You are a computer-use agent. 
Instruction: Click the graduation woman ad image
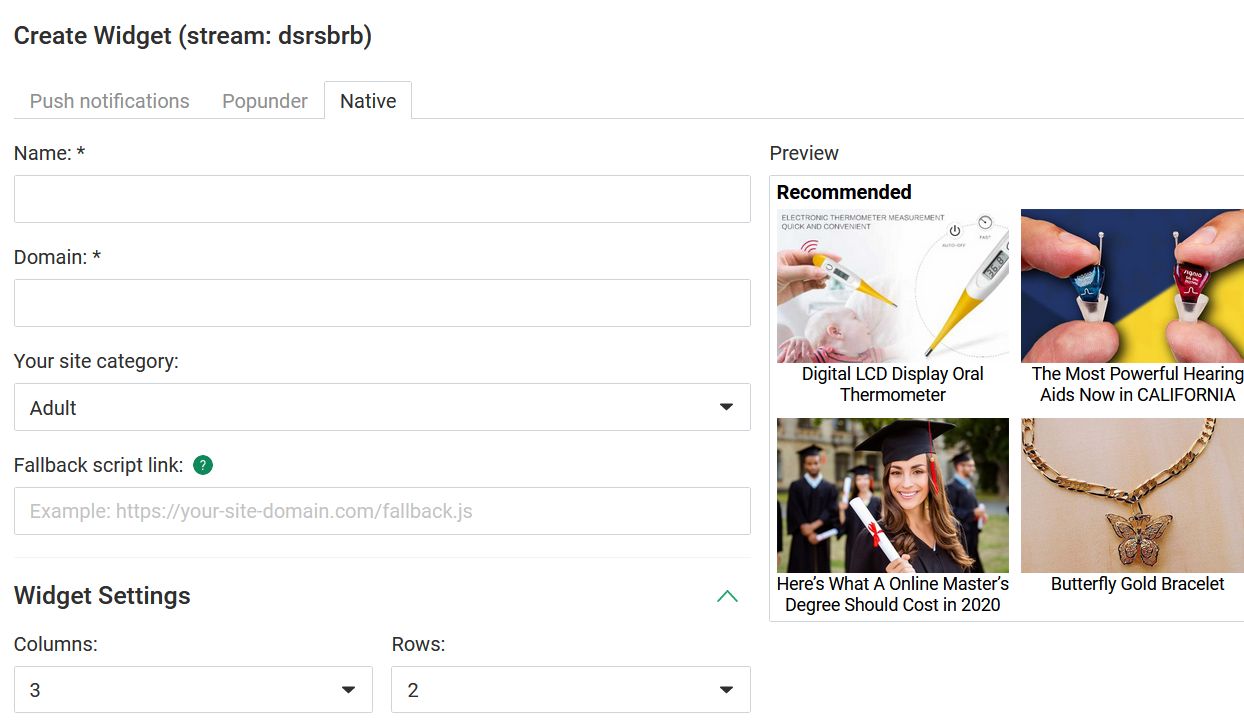point(892,495)
